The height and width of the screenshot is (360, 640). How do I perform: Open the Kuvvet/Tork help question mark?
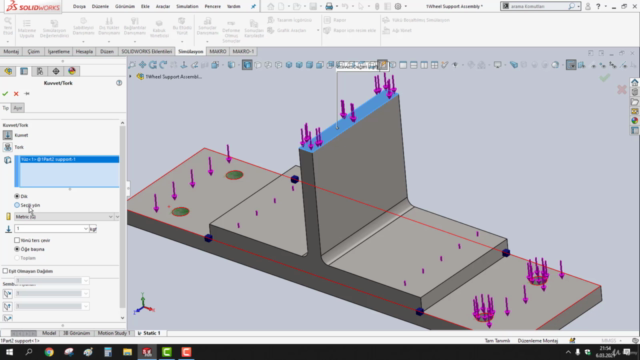[119, 83]
